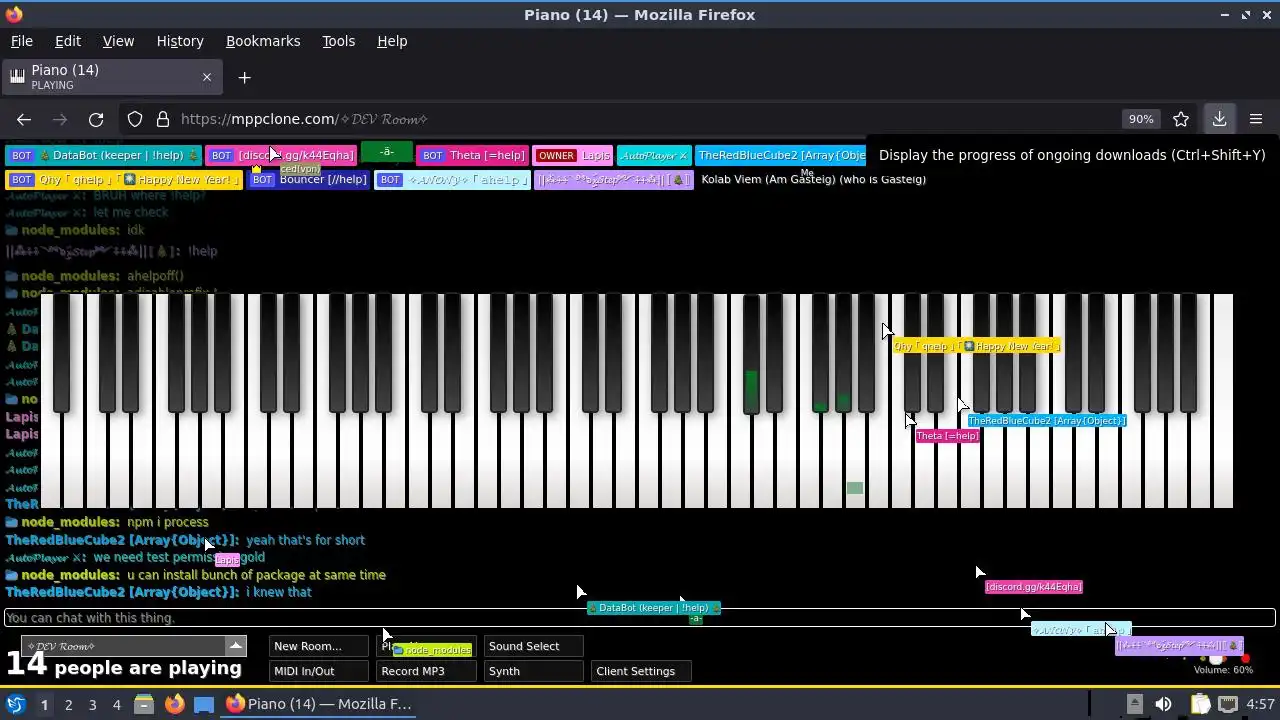The image size is (1280, 720).
Task: Reload the page with the refresh icon
Action: (x=96, y=119)
